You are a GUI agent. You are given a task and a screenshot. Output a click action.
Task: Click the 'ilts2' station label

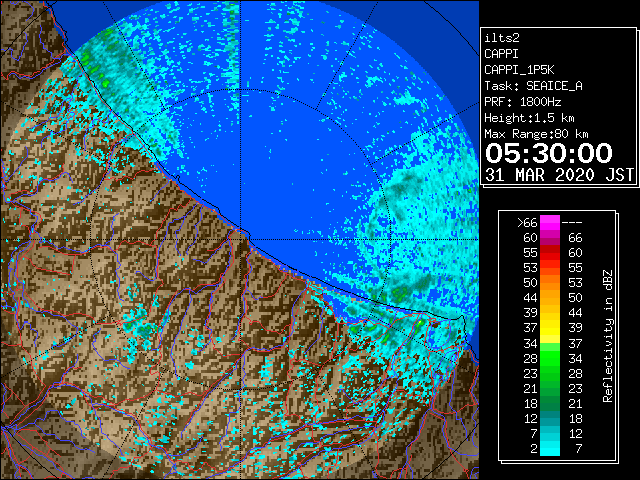[x=502, y=38]
